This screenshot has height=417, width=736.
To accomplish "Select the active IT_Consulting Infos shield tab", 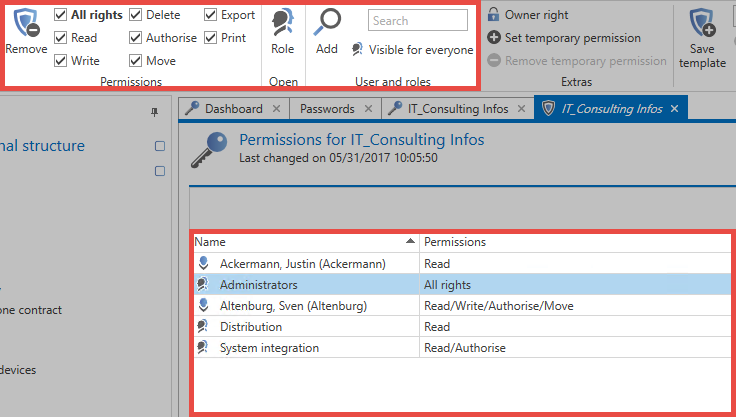I will (x=612, y=108).
